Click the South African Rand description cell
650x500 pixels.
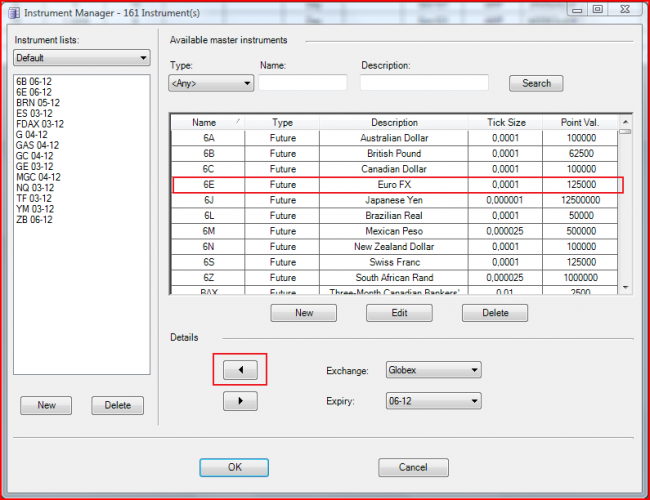pyautogui.click(x=394, y=278)
